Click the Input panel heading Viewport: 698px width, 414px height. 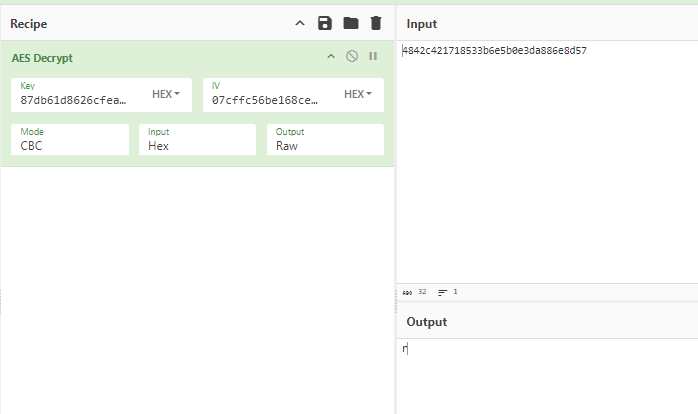click(x=422, y=24)
